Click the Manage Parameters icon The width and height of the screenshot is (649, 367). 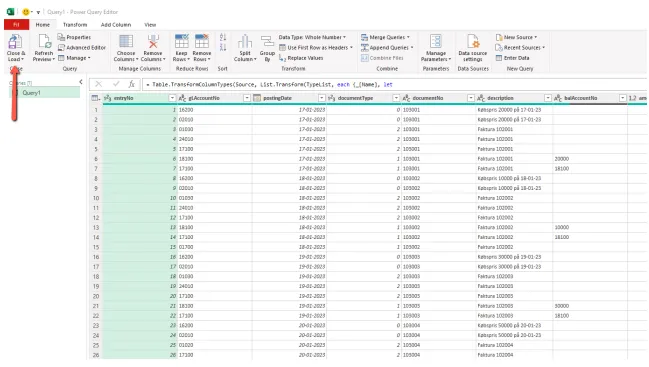pos(435,41)
